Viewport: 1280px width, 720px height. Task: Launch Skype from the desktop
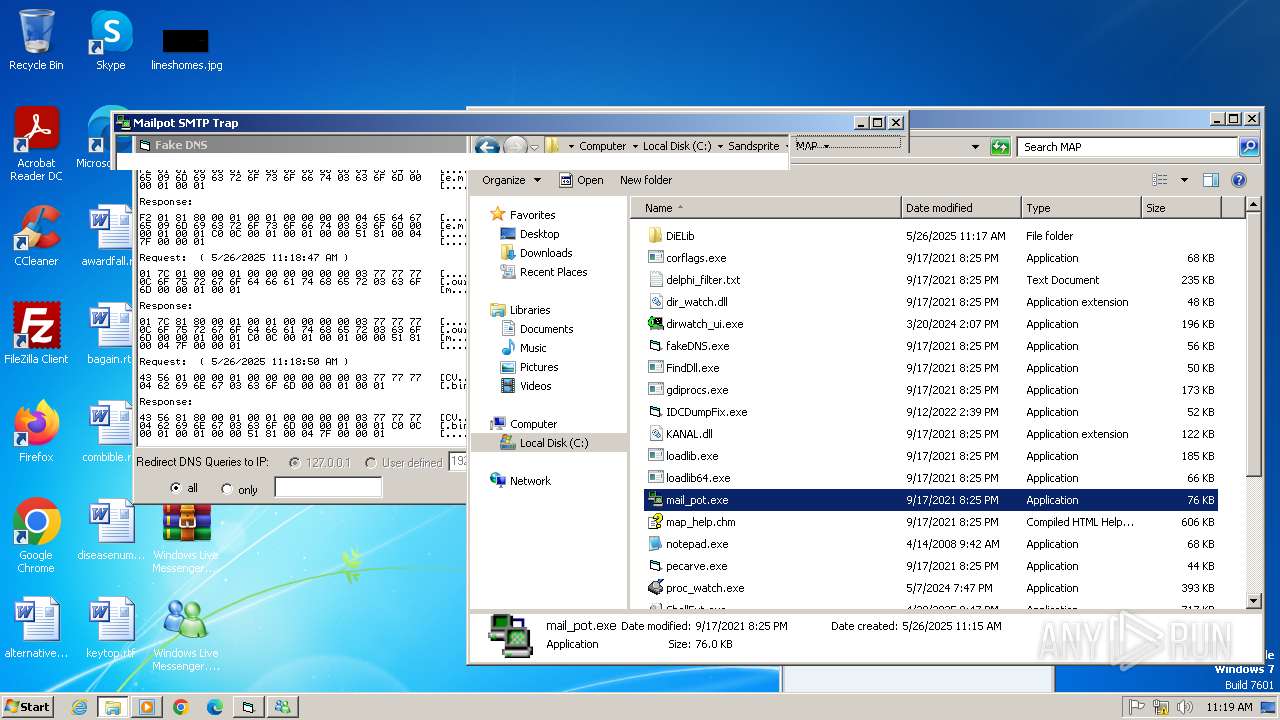pyautogui.click(x=110, y=40)
